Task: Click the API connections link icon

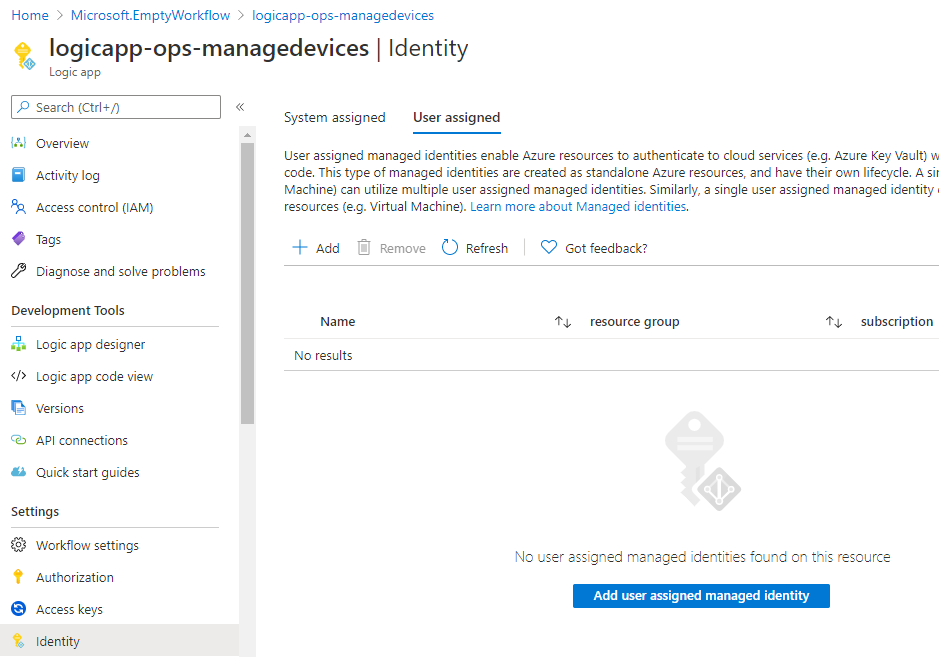Action: [19, 440]
